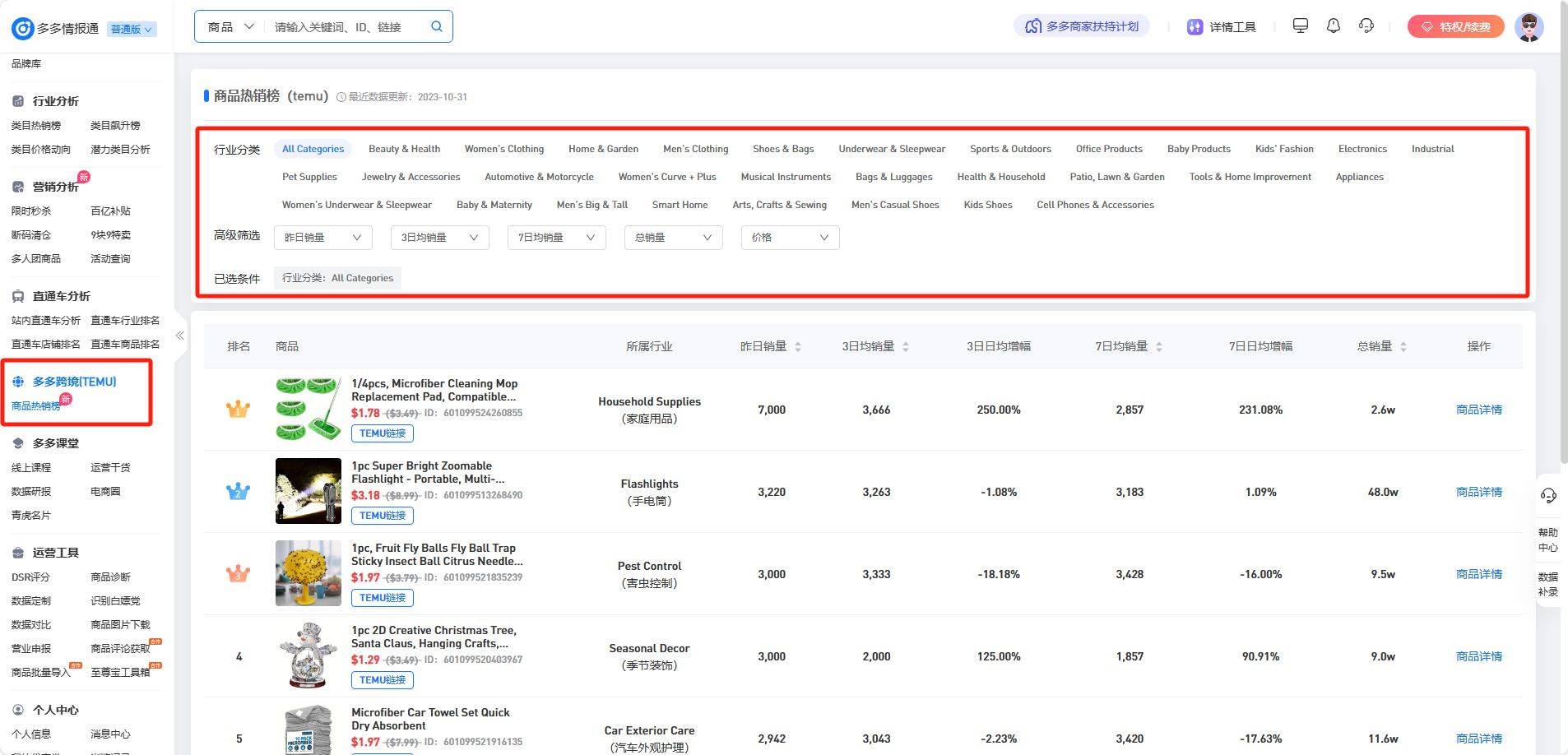1568x755 pixels.
Task: Select Pet Supplies category
Action: [x=309, y=177]
